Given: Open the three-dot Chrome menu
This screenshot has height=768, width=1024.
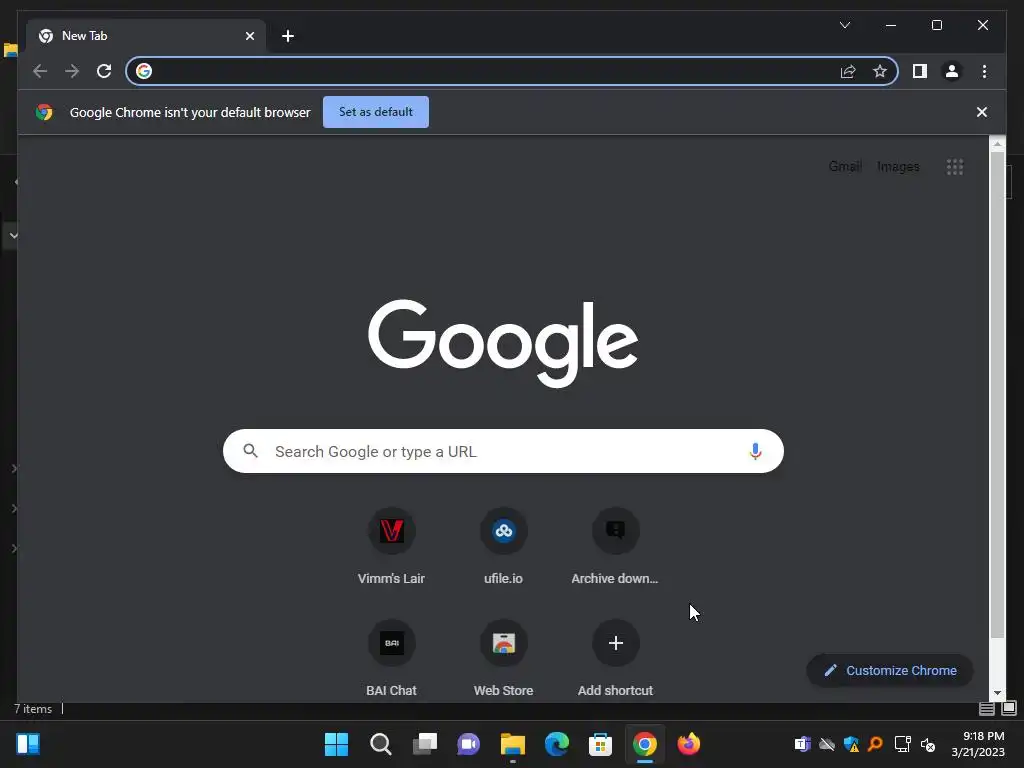Looking at the screenshot, I should 984,71.
